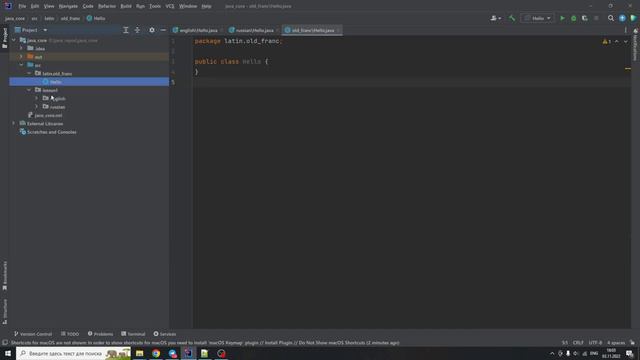The height and width of the screenshot is (360, 640).
Task: Expand the english package
Action: click(x=37, y=98)
